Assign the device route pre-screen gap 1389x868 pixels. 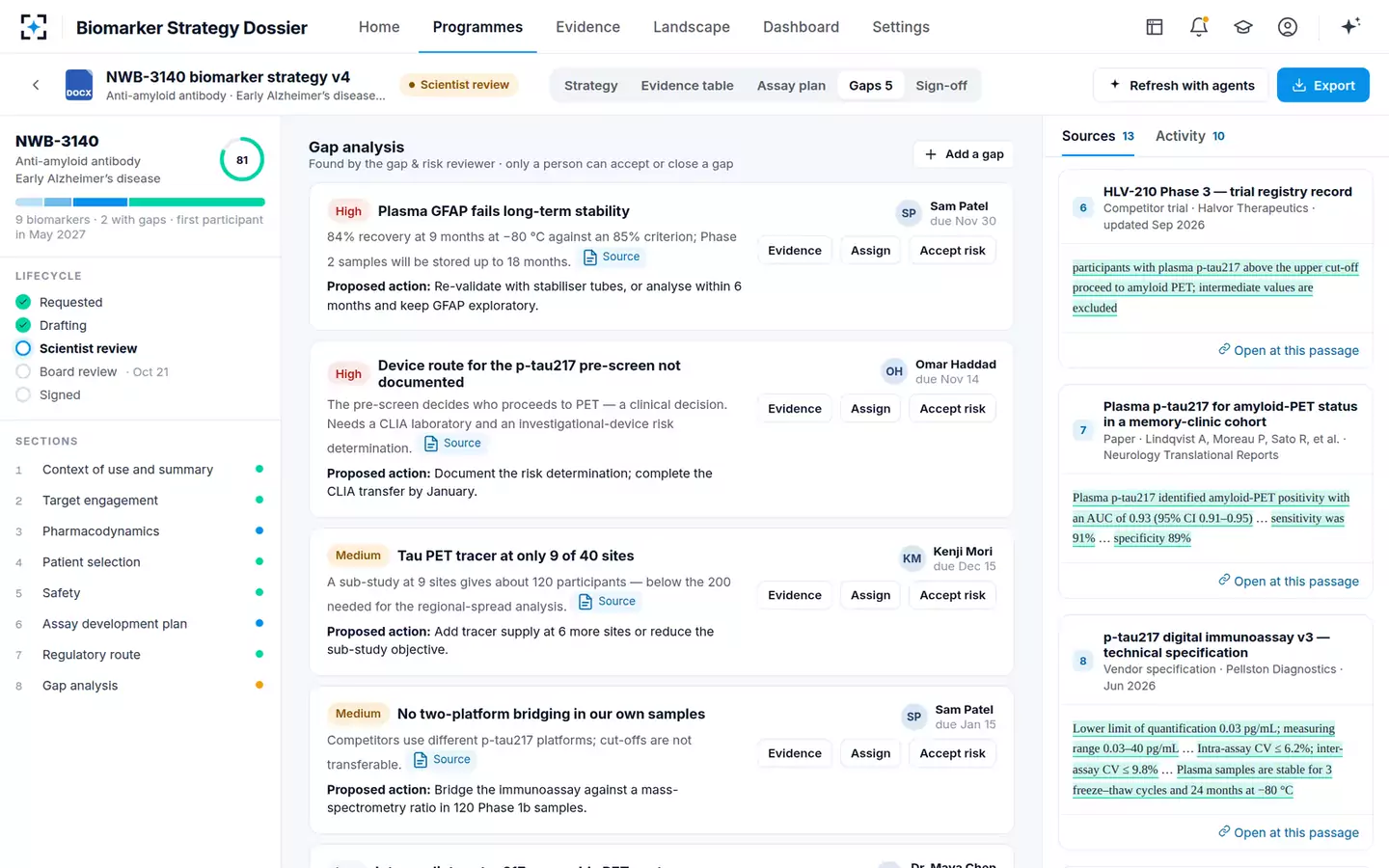tap(870, 409)
